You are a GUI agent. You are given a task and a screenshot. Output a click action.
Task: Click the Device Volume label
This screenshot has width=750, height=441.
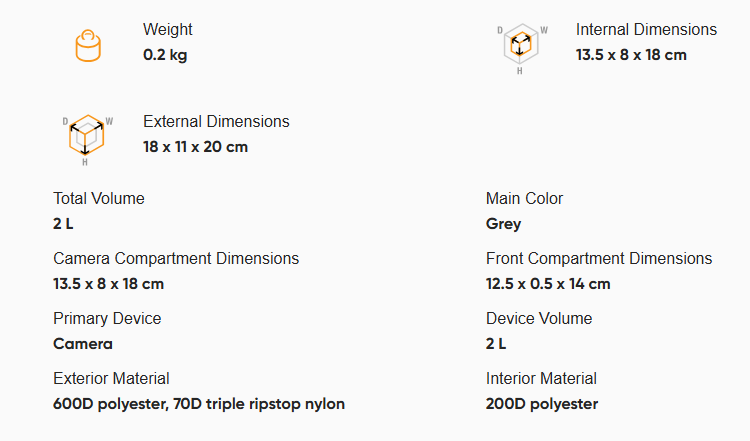point(539,319)
